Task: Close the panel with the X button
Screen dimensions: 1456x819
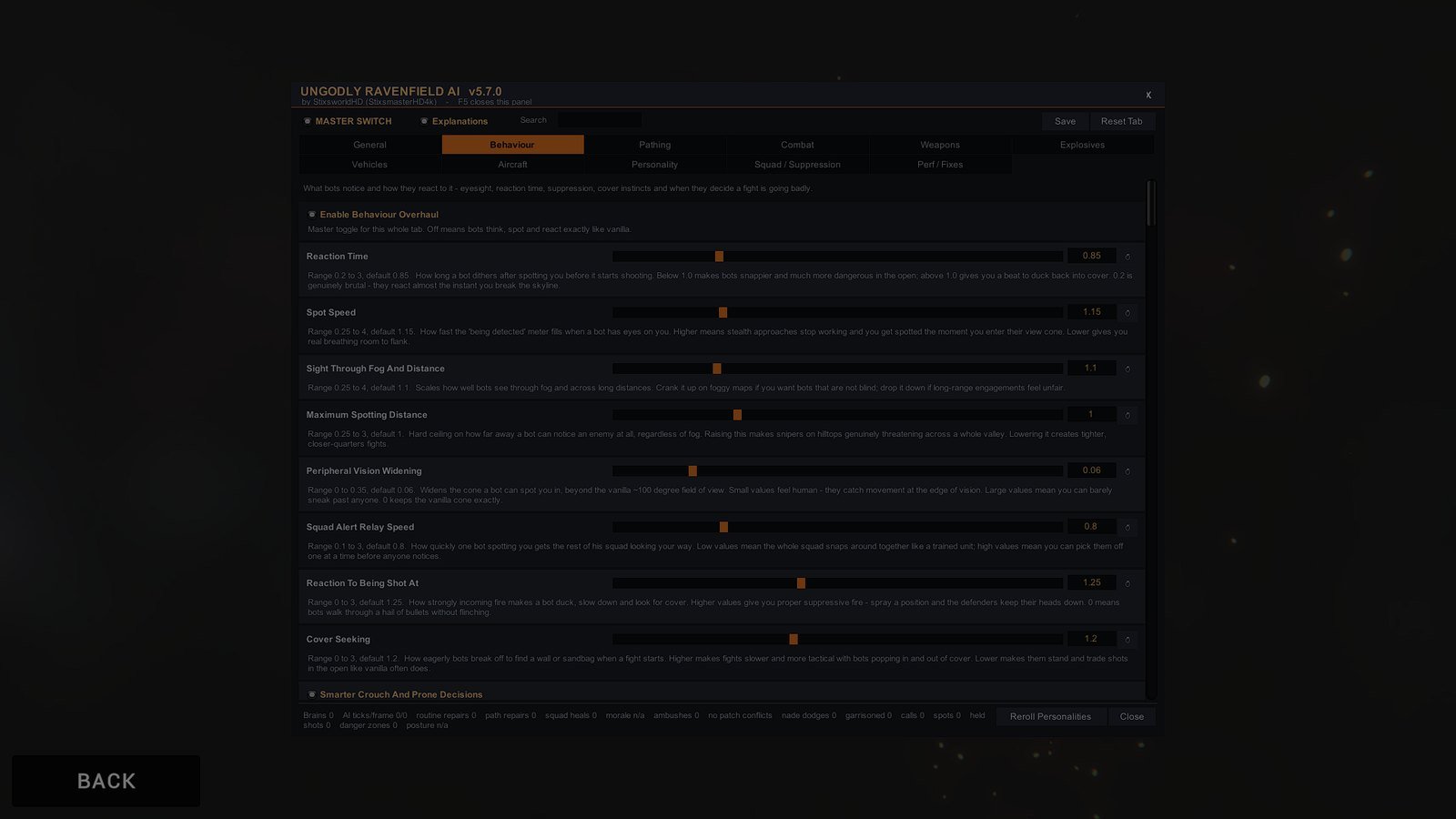Action: pyautogui.click(x=1148, y=95)
